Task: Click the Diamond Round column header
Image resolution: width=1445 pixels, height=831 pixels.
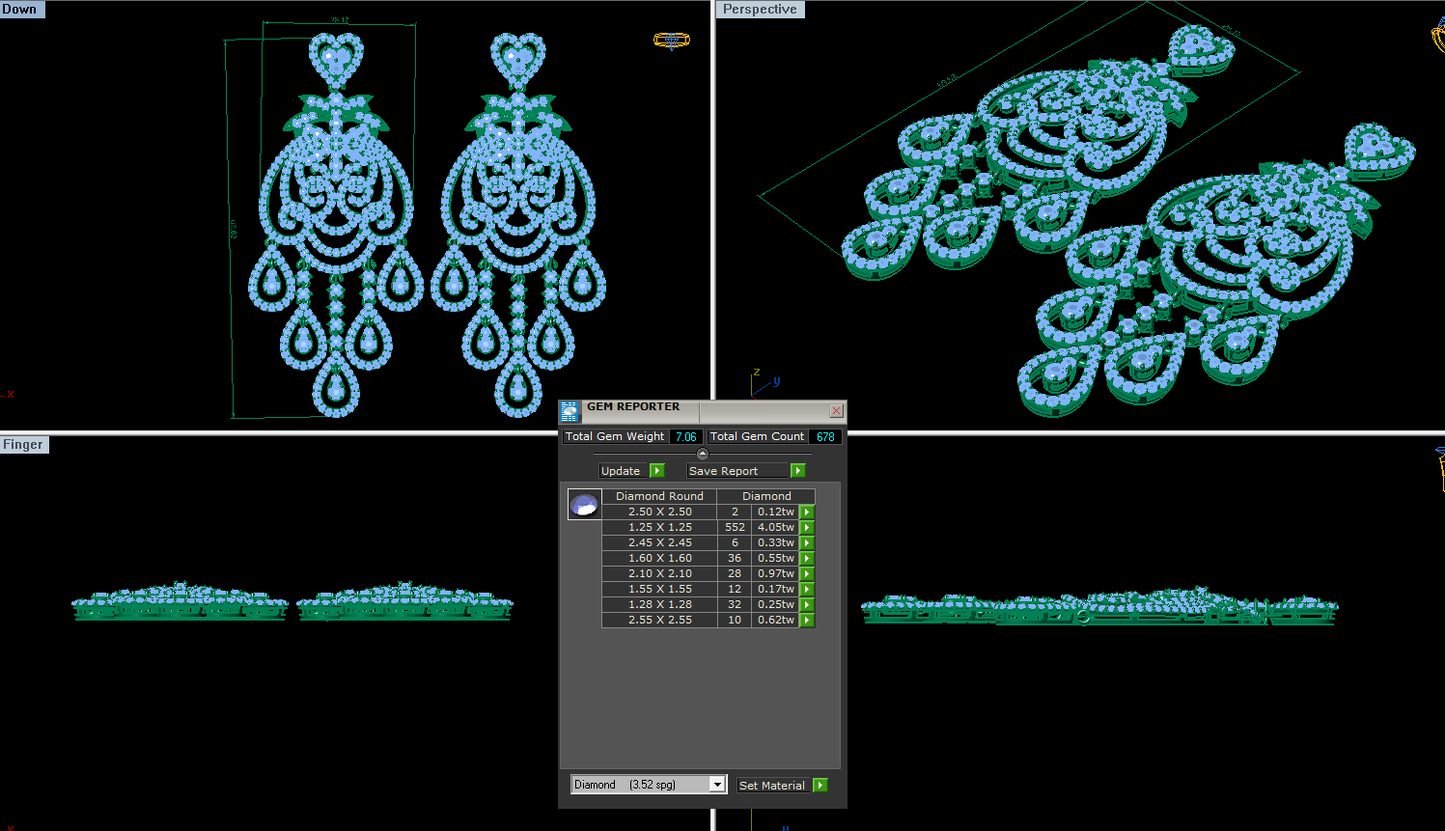Action: [659, 496]
